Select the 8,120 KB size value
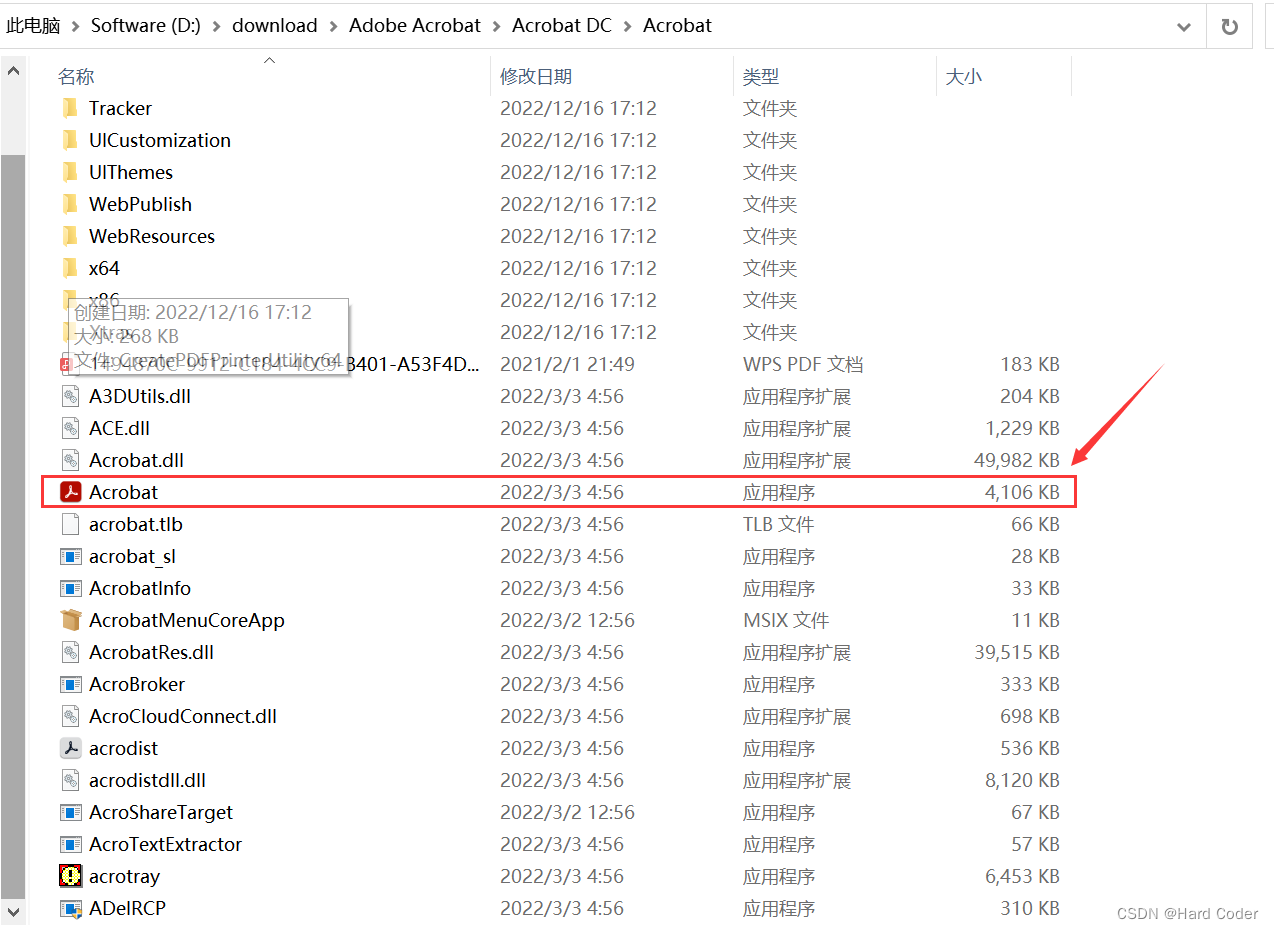The width and height of the screenshot is (1274, 929). pos(1022,780)
